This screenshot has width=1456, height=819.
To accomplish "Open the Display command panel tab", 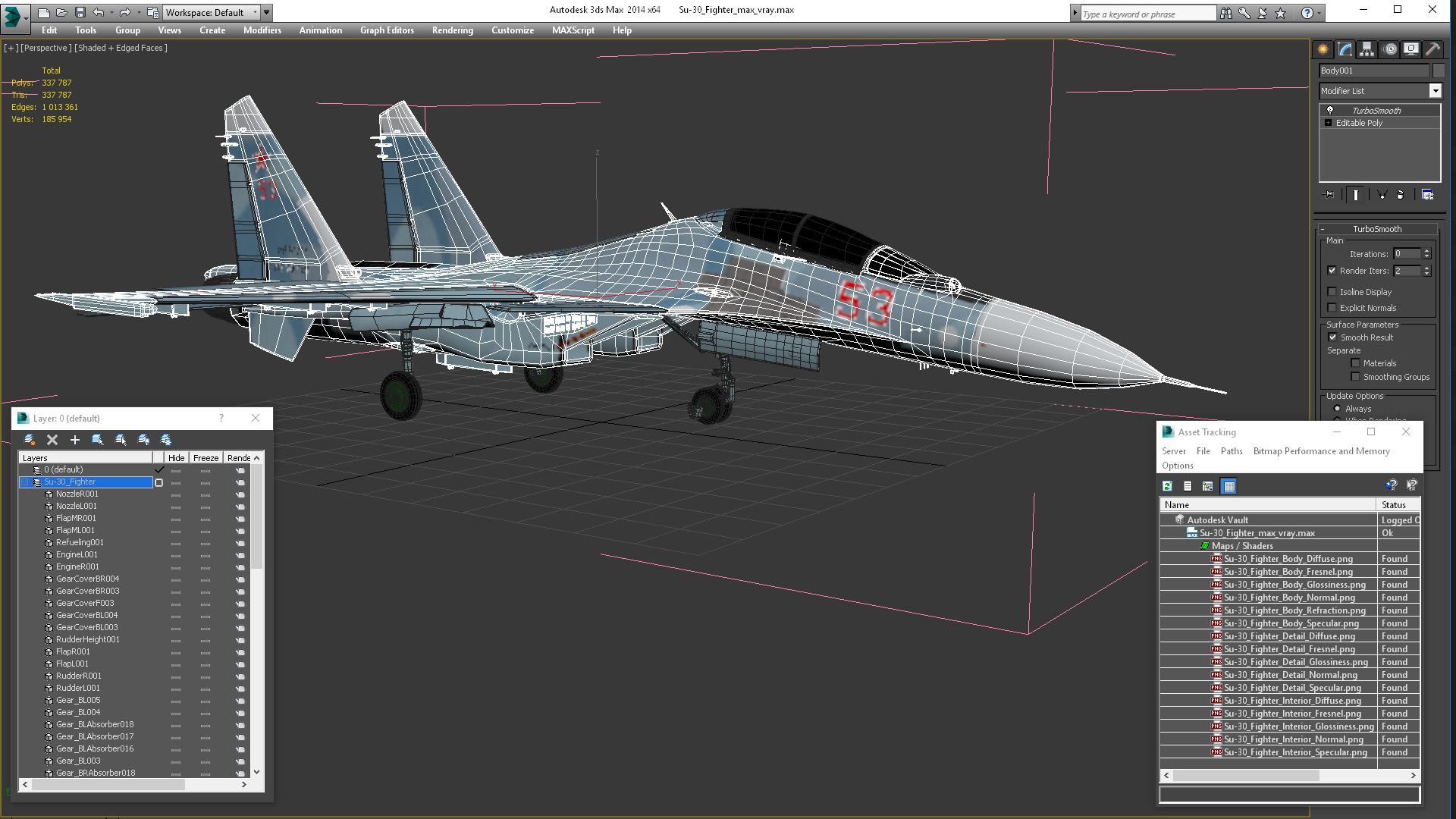I will point(1411,49).
